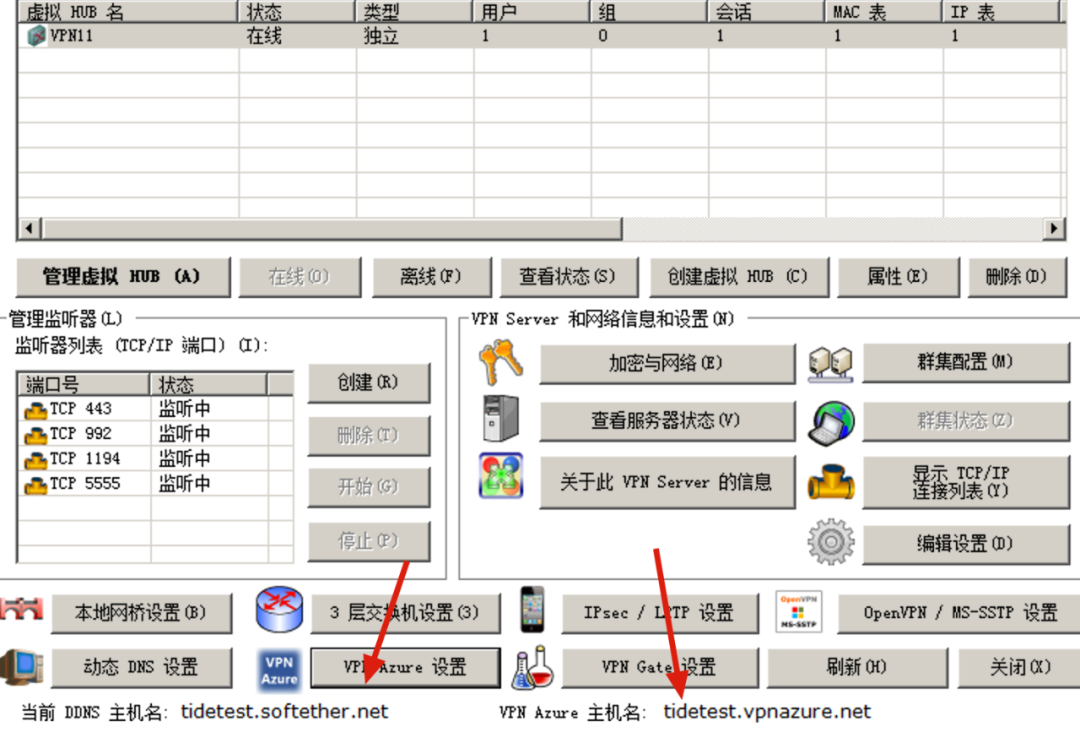Click the gear icon beside 编辑设置
1080x732 pixels.
(x=831, y=542)
